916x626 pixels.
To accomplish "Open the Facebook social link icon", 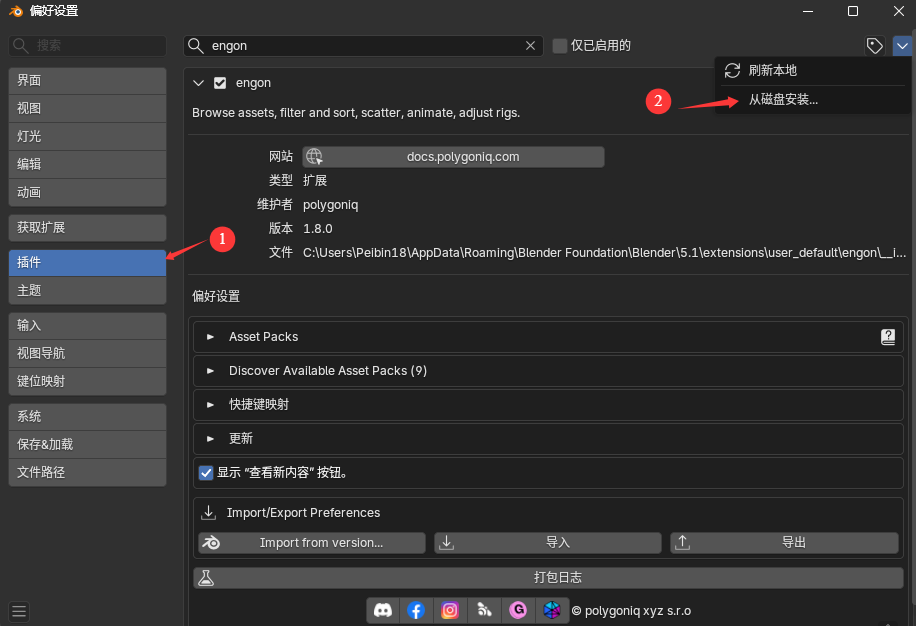I will point(416,610).
